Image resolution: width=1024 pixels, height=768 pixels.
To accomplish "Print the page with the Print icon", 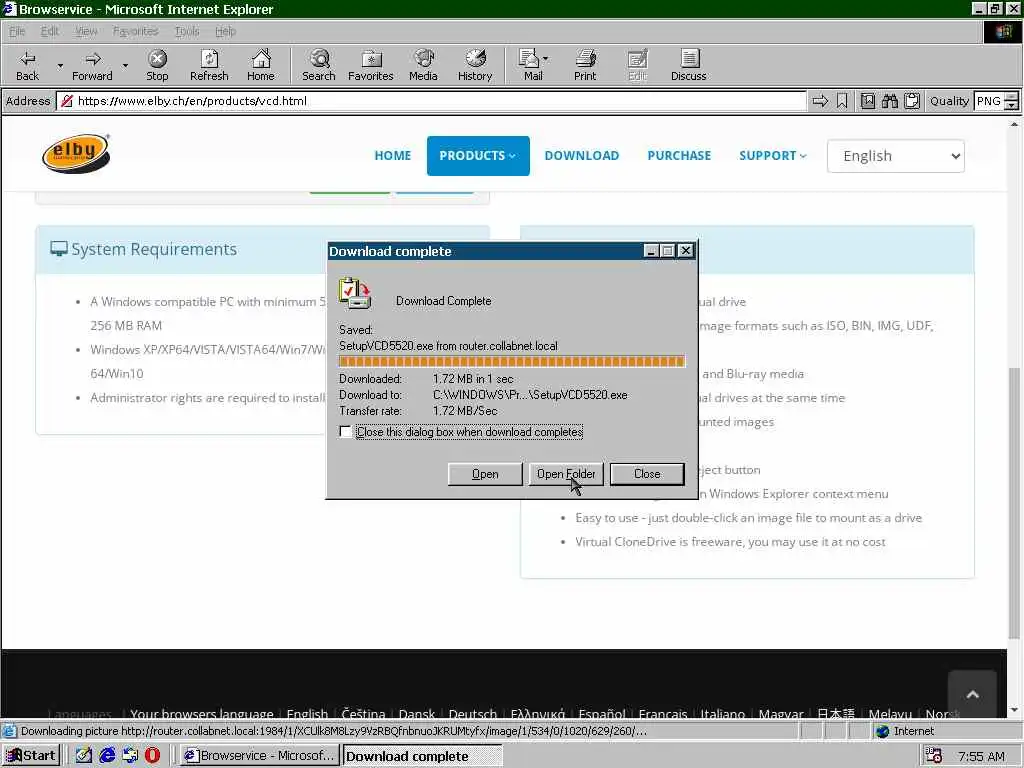I will click(585, 65).
